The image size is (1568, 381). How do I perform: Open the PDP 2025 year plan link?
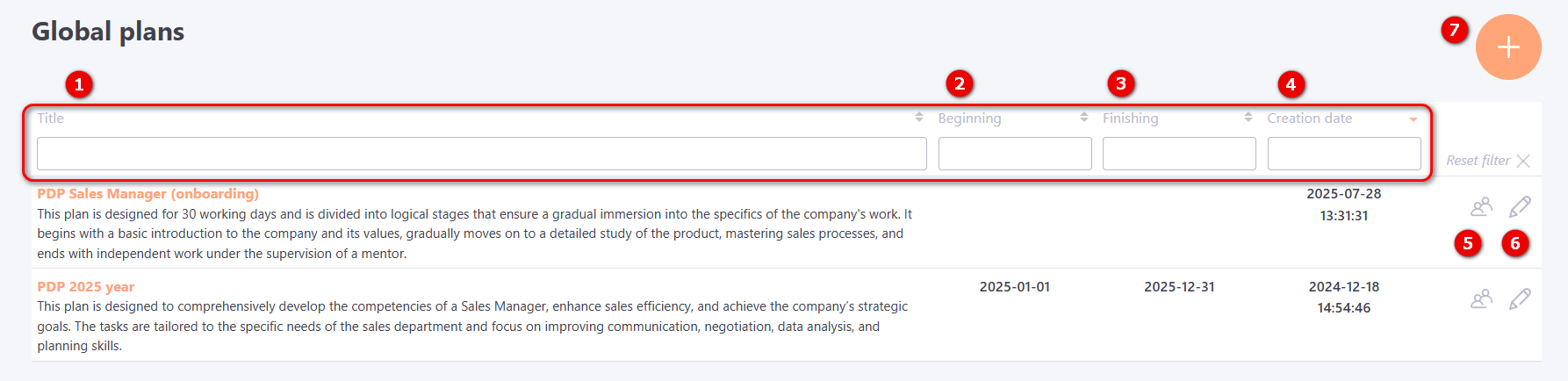point(86,287)
